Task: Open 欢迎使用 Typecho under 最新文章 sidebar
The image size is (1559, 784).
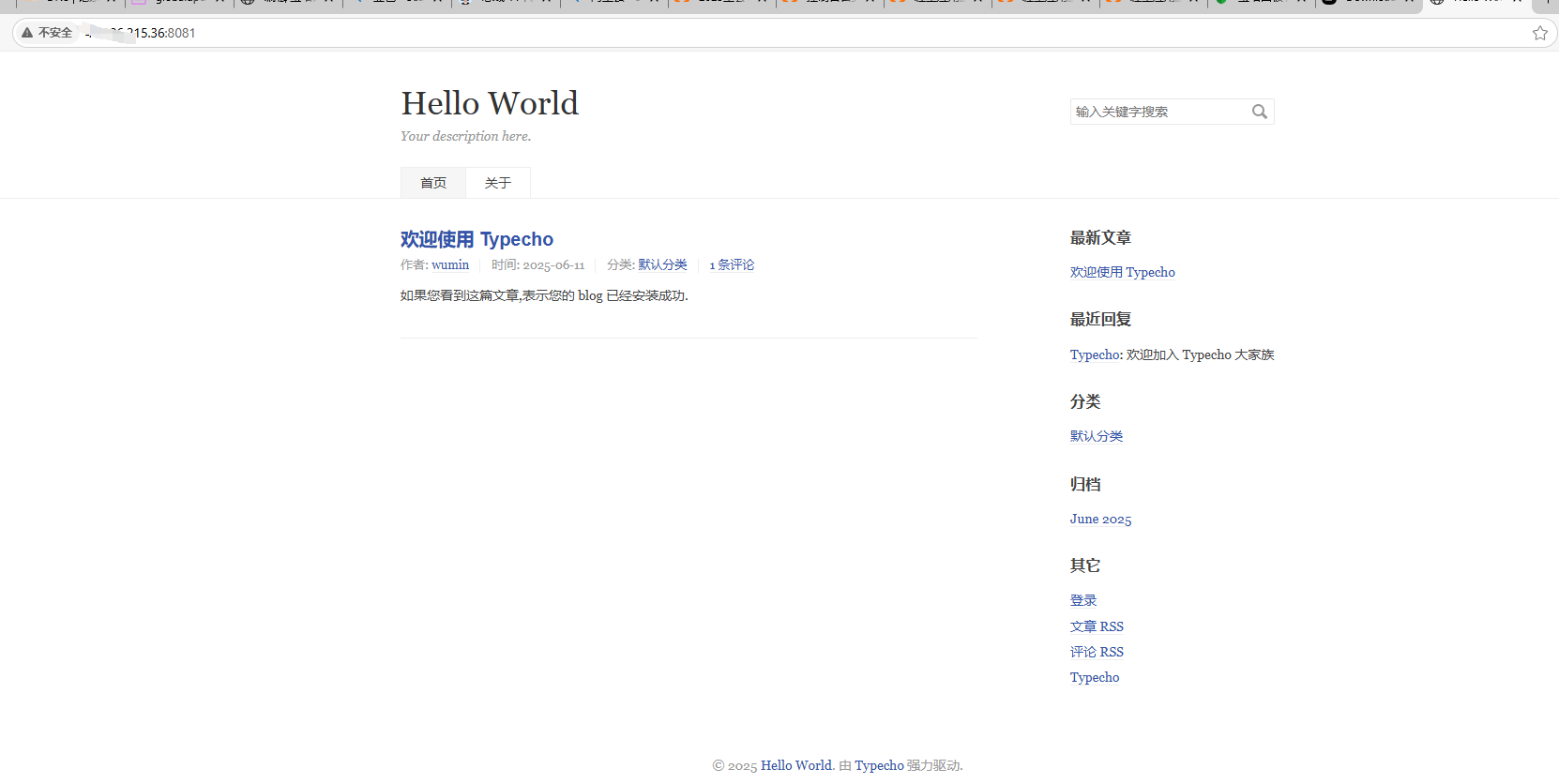Action: 1122,272
